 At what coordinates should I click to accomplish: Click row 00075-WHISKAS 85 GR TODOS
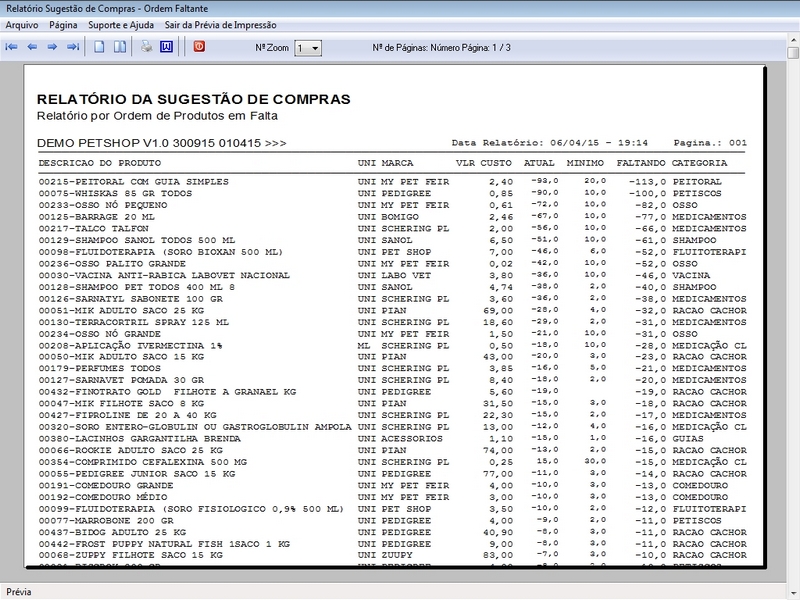[392, 193]
